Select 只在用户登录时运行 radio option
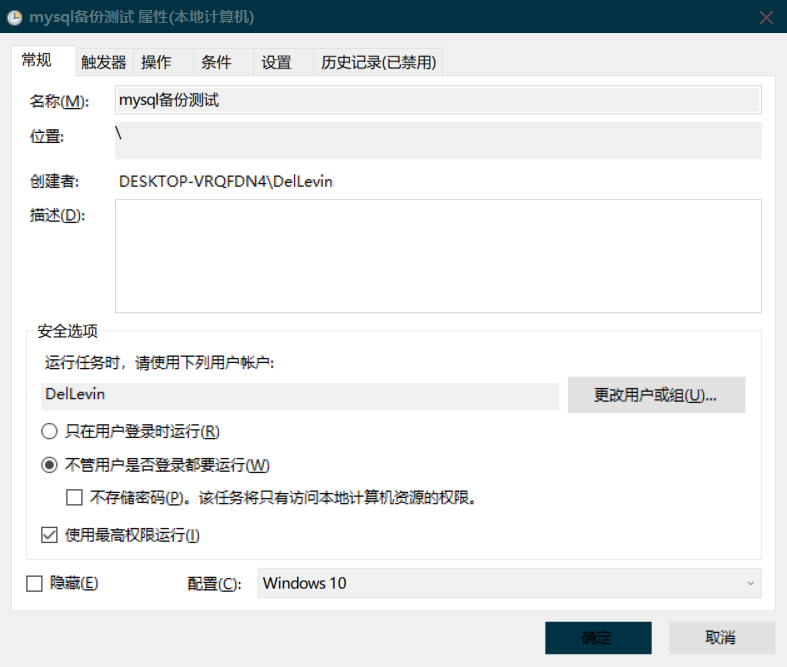 49,431
